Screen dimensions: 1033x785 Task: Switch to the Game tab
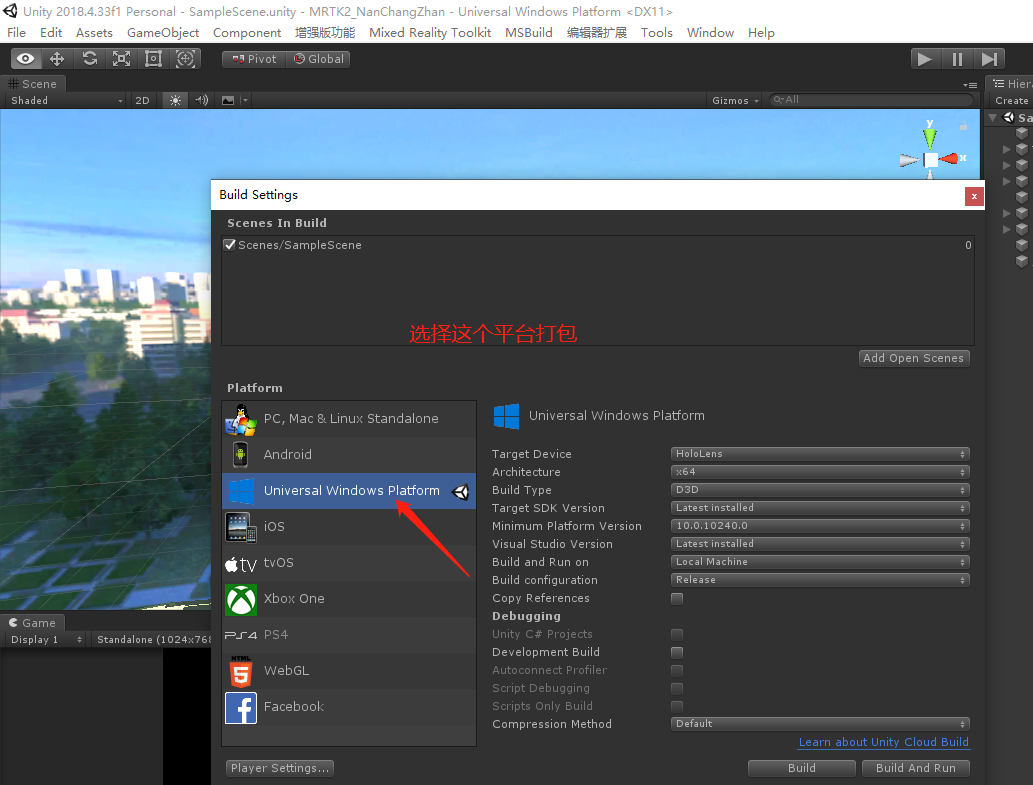point(33,622)
